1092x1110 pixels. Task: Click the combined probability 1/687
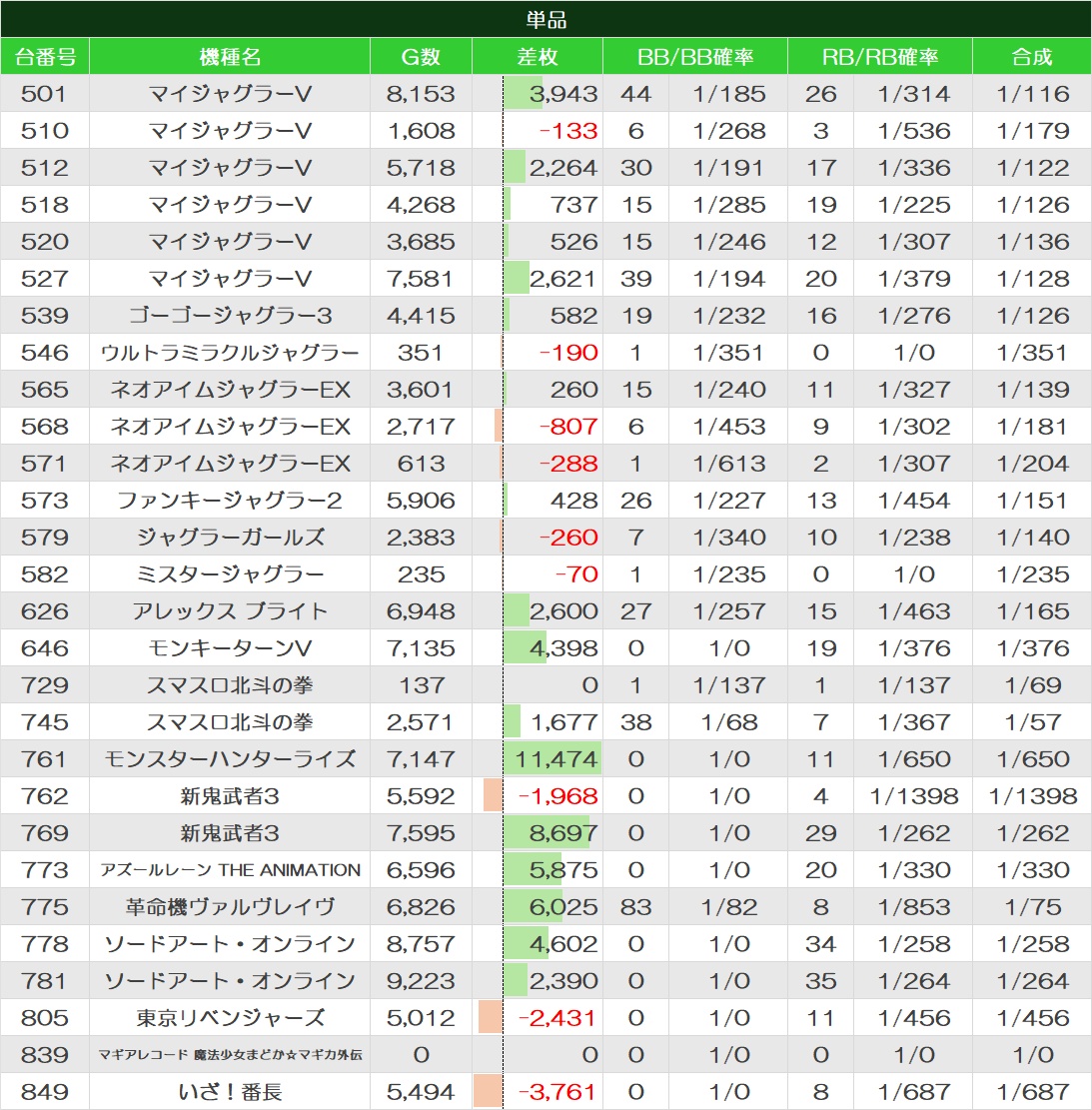point(1032,1092)
